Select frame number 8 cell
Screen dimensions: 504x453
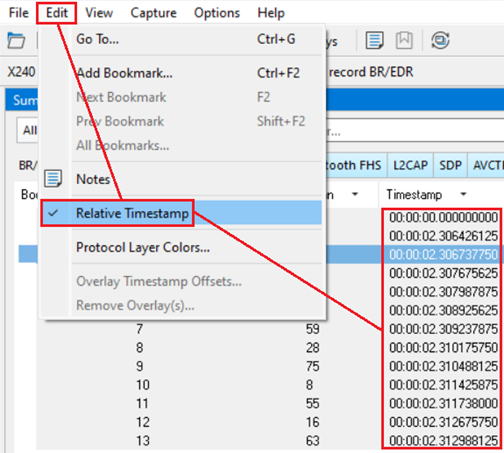click(140, 348)
